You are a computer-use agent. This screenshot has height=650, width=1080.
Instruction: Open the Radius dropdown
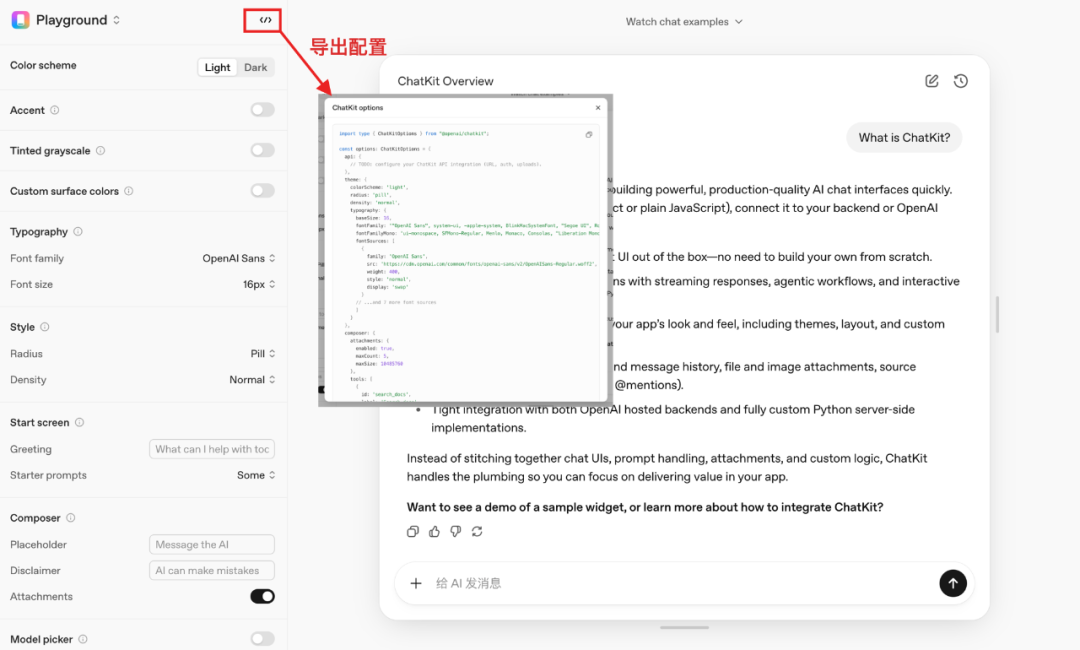pos(263,354)
